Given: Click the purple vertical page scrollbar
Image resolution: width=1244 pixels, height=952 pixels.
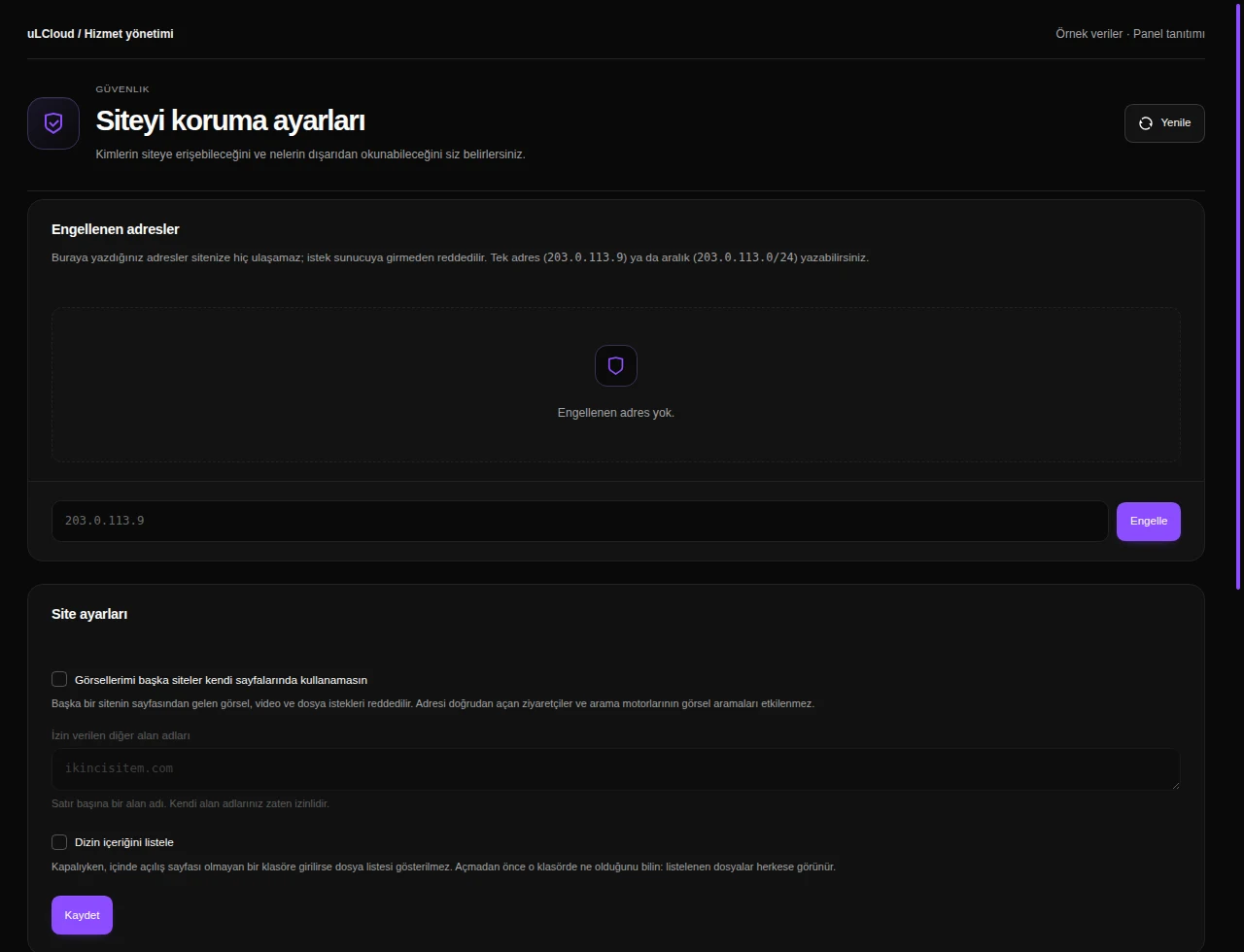Looking at the screenshot, I should [x=1238, y=295].
